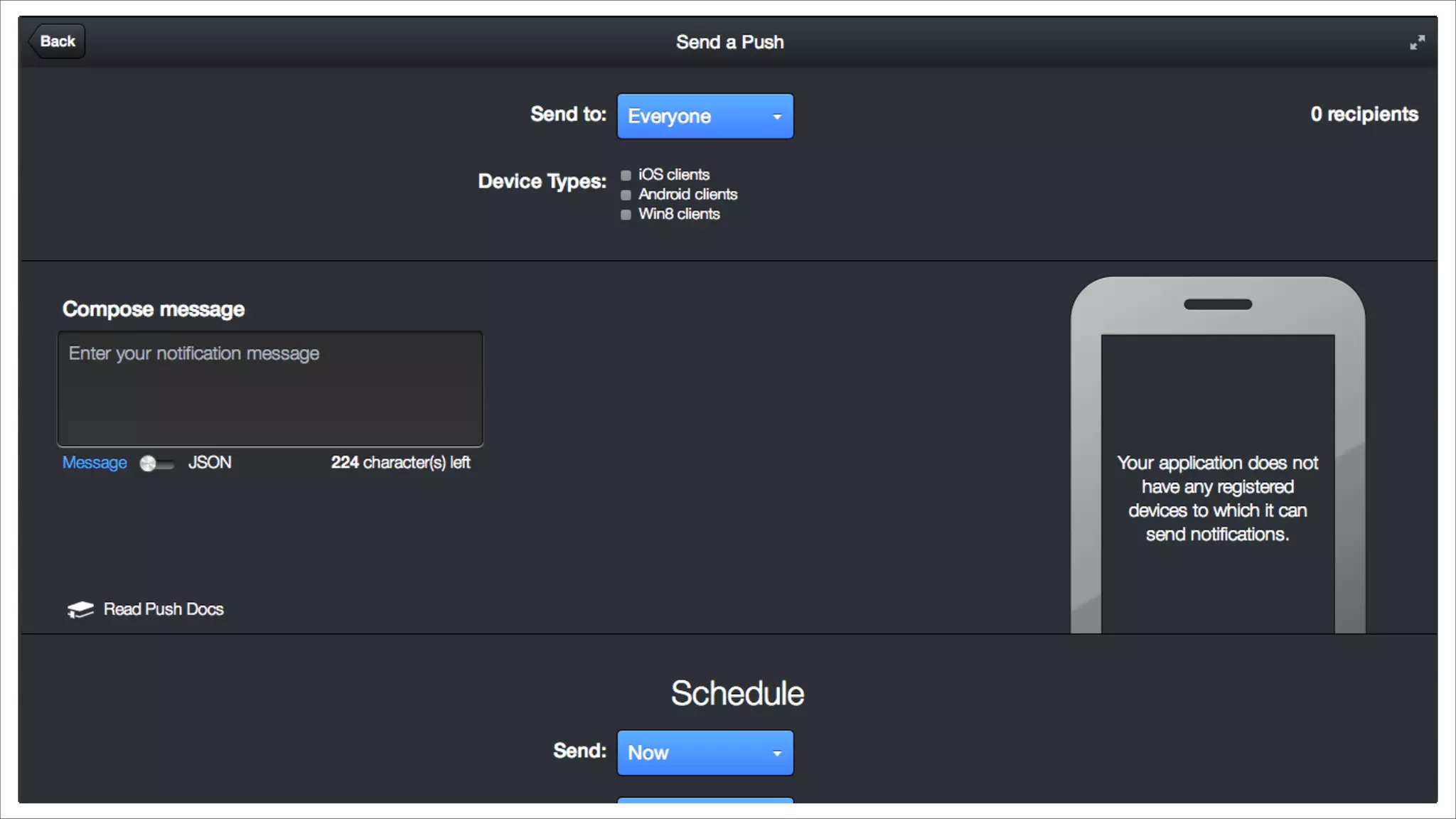The image size is (1456, 819).
Task: Open the Send to Everyone dropdown
Action: pos(705,116)
